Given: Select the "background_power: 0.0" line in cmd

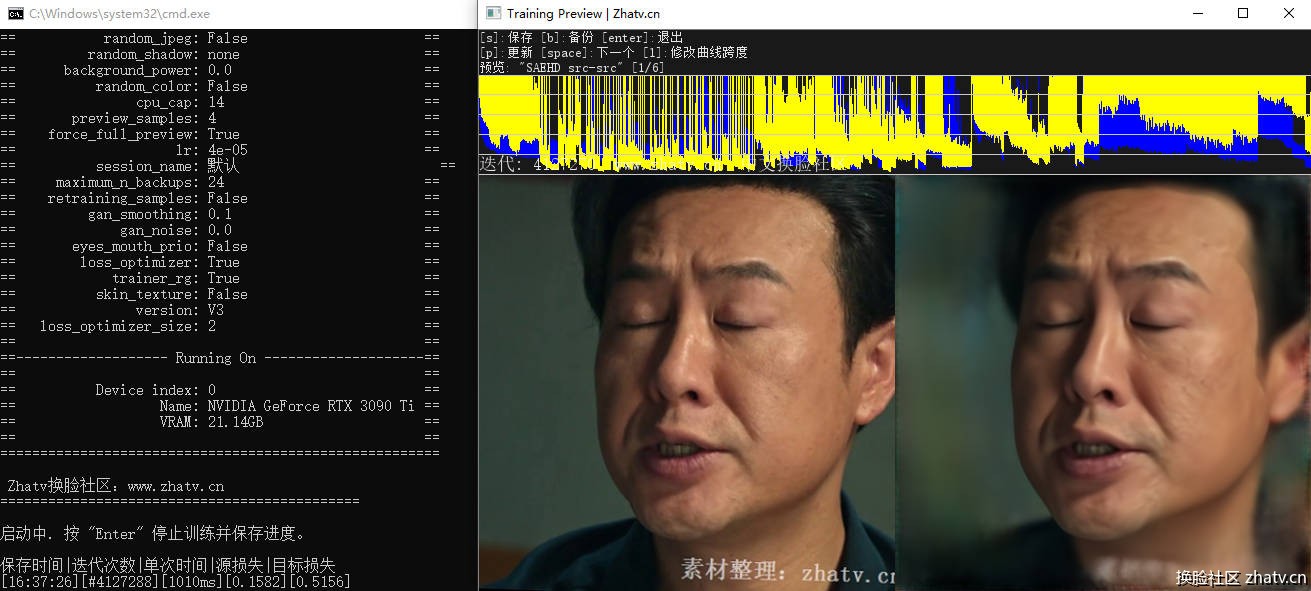Looking at the screenshot, I should (x=147, y=70).
